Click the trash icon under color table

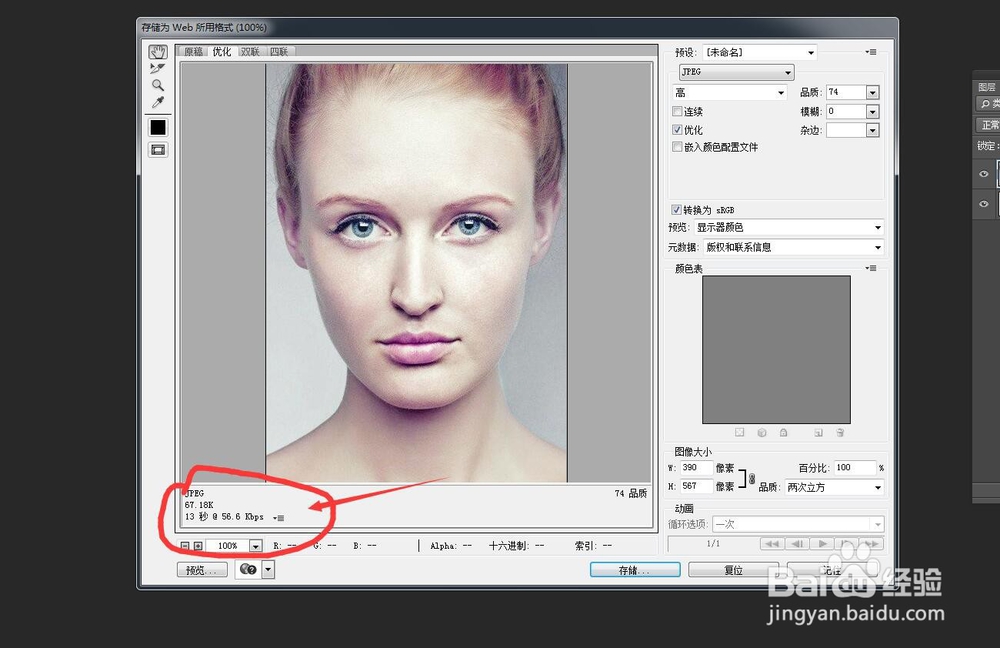click(x=840, y=432)
